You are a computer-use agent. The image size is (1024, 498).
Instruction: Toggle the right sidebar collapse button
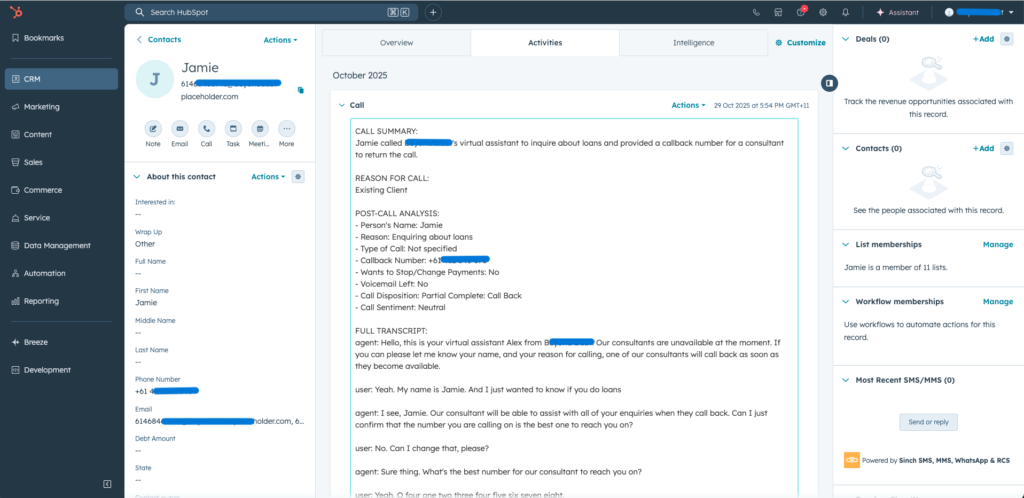(x=830, y=82)
